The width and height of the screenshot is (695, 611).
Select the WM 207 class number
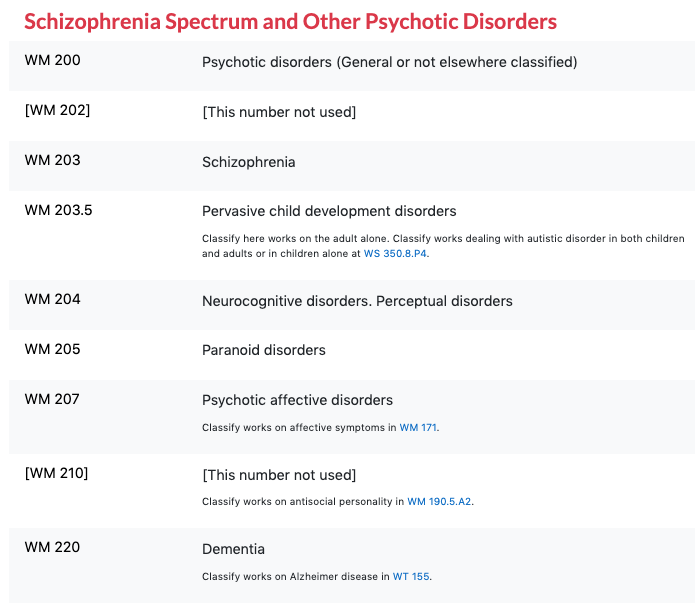pyautogui.click(x=52, y=399)
